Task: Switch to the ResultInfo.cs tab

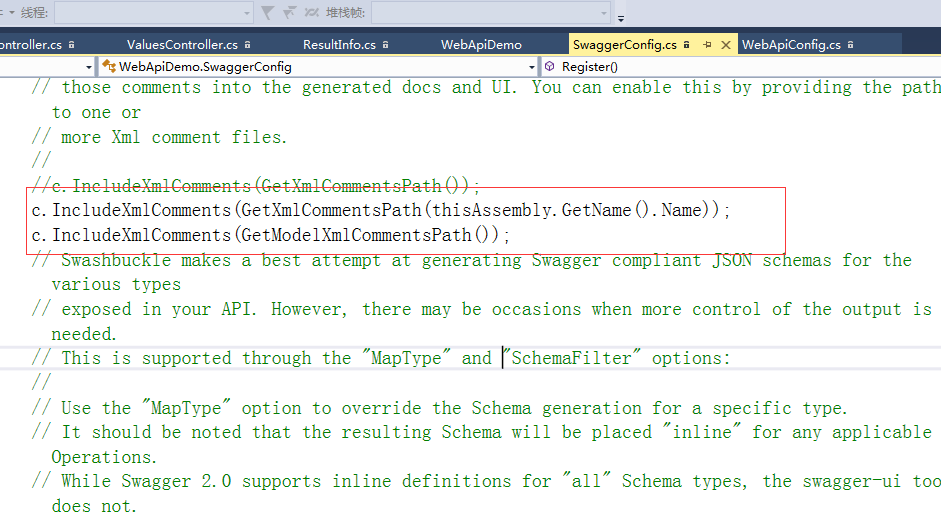Action: coord(339,45)
